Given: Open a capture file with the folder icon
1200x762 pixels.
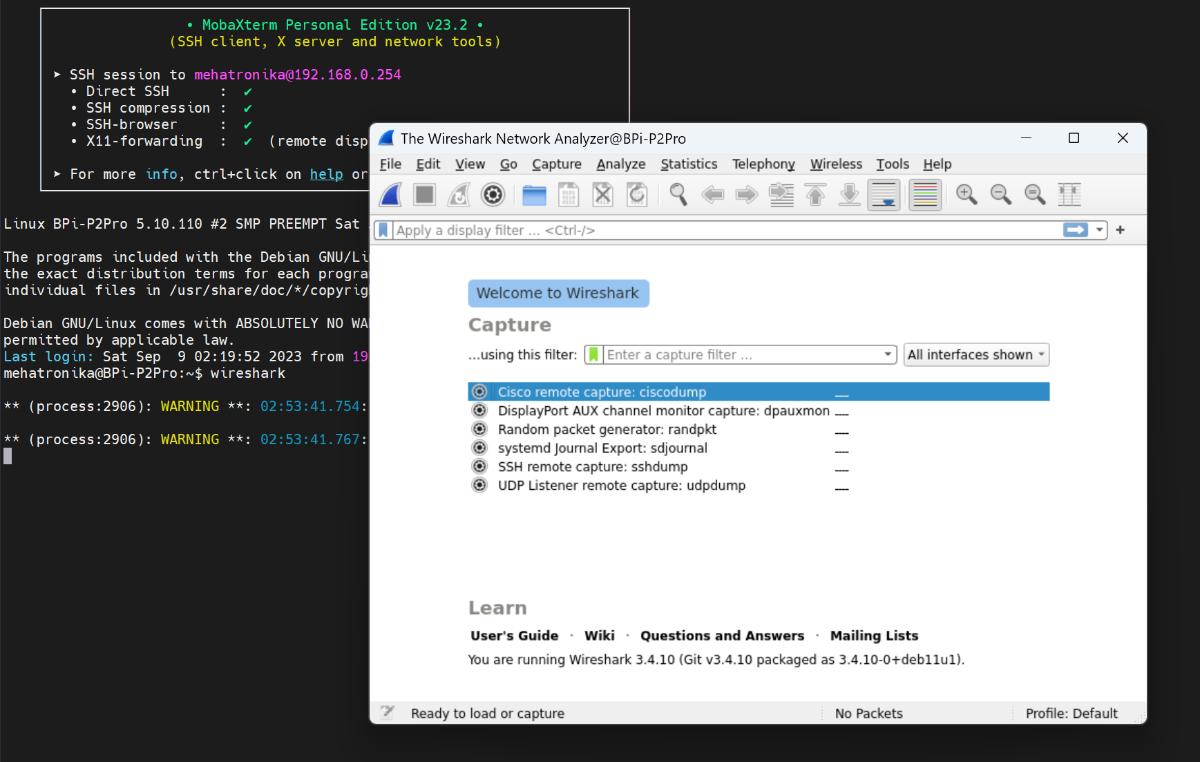Looking at the screenshot, I should pyautogui.click(x=535, y=195).
